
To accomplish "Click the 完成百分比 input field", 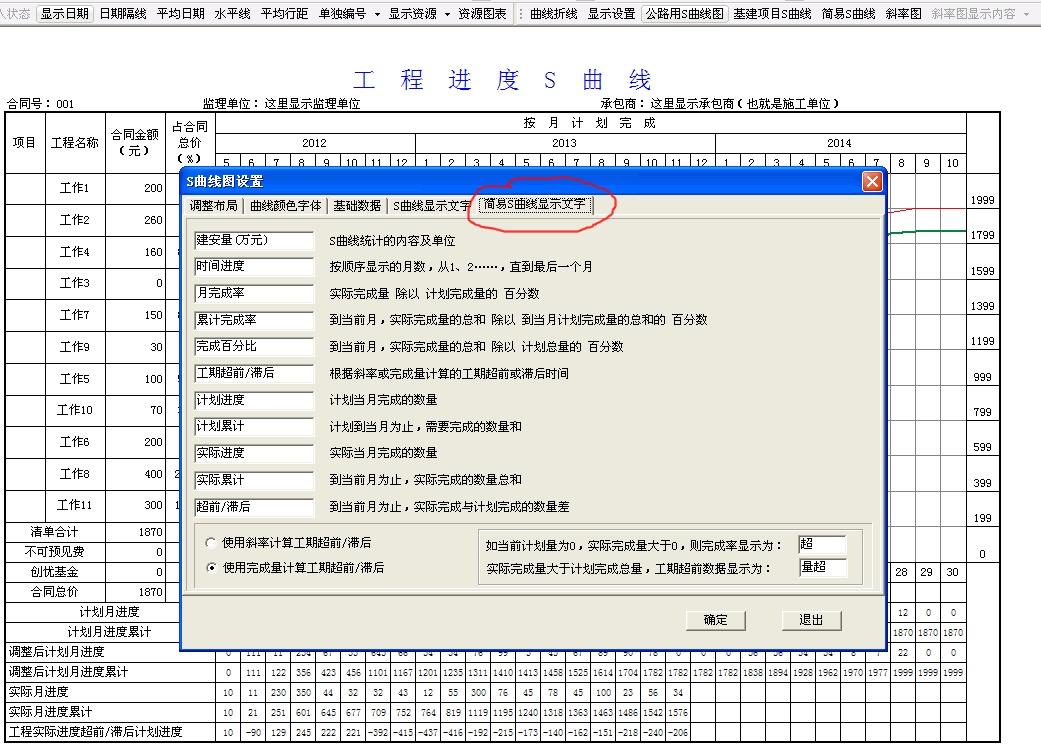I will click(x=254, y=347).
